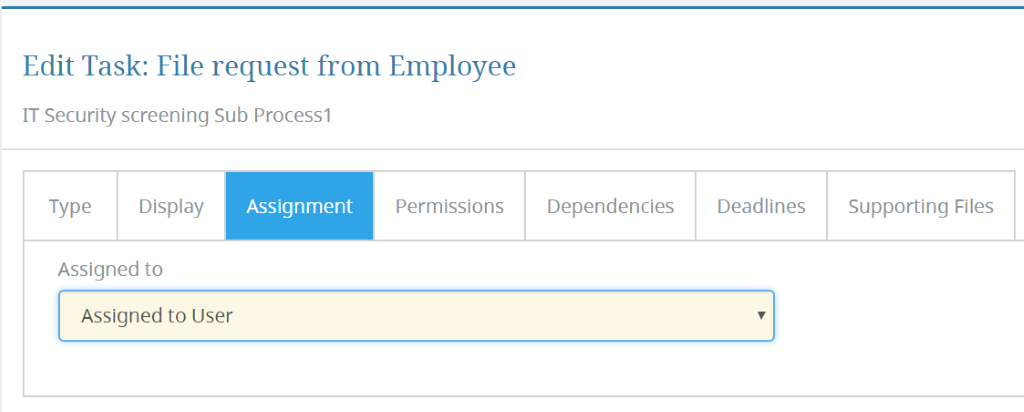The image size is (1024, 412).
Task: Switch to the Deadlines tab
Action: tap(761, 206)
